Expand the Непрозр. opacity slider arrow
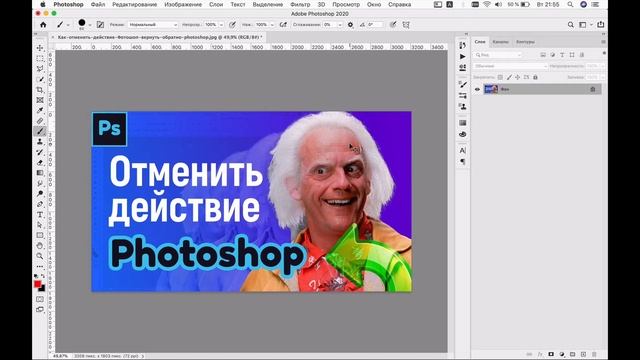The width and height of the screenshot is (640, 360). pos(221,25)
